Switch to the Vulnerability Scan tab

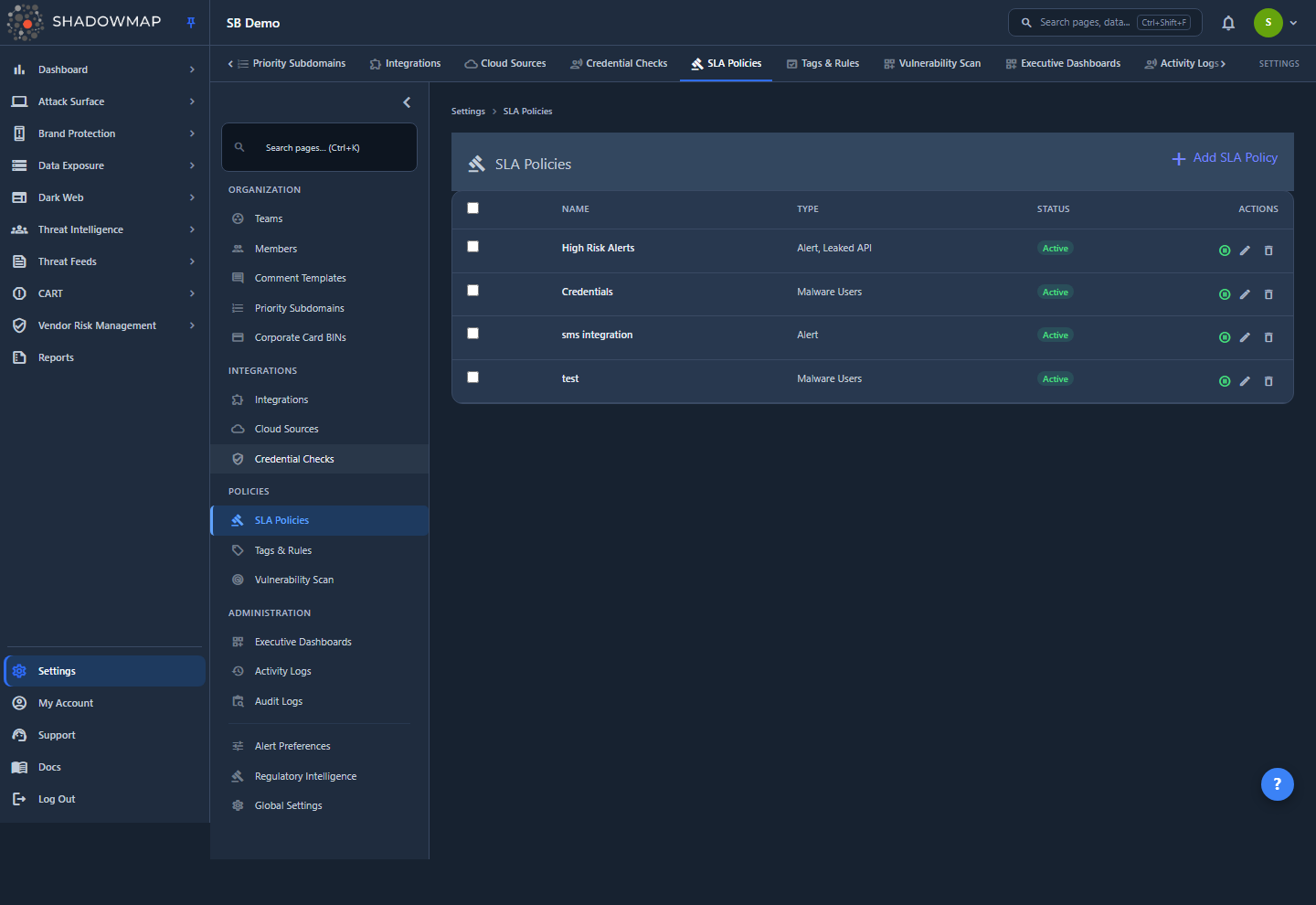[932, 63]
